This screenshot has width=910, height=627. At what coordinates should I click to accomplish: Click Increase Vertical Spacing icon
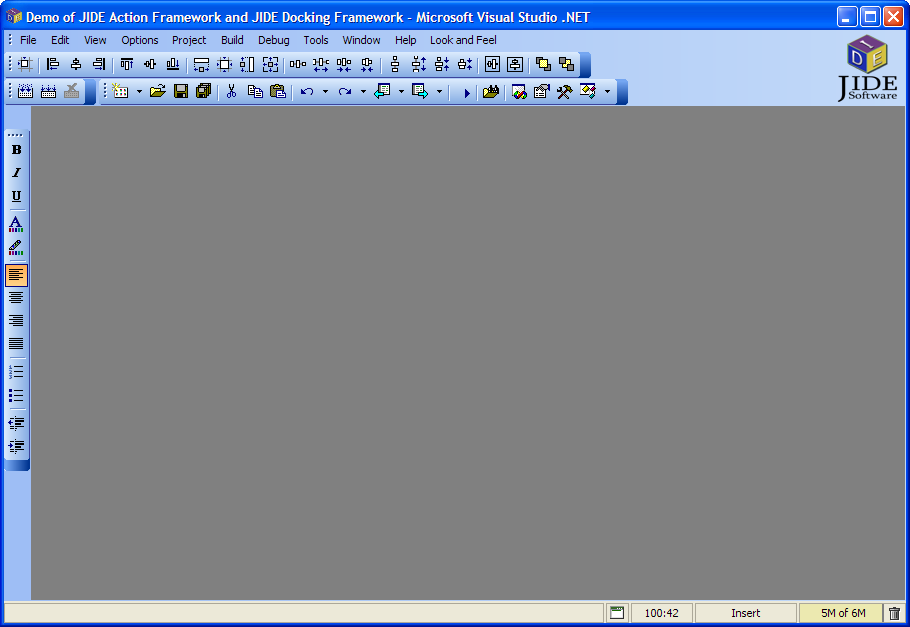coord(418,64)
